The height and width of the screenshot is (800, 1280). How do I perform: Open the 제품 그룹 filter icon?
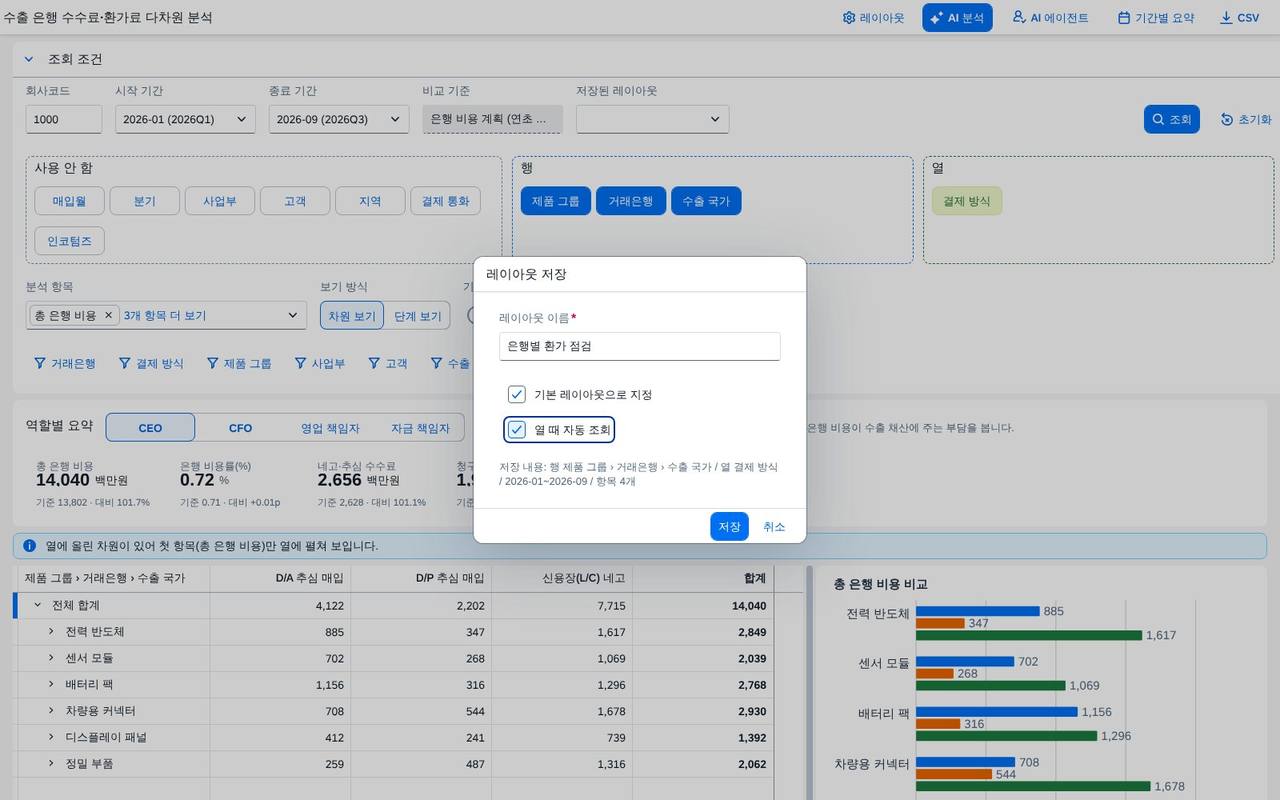(212, 363)
